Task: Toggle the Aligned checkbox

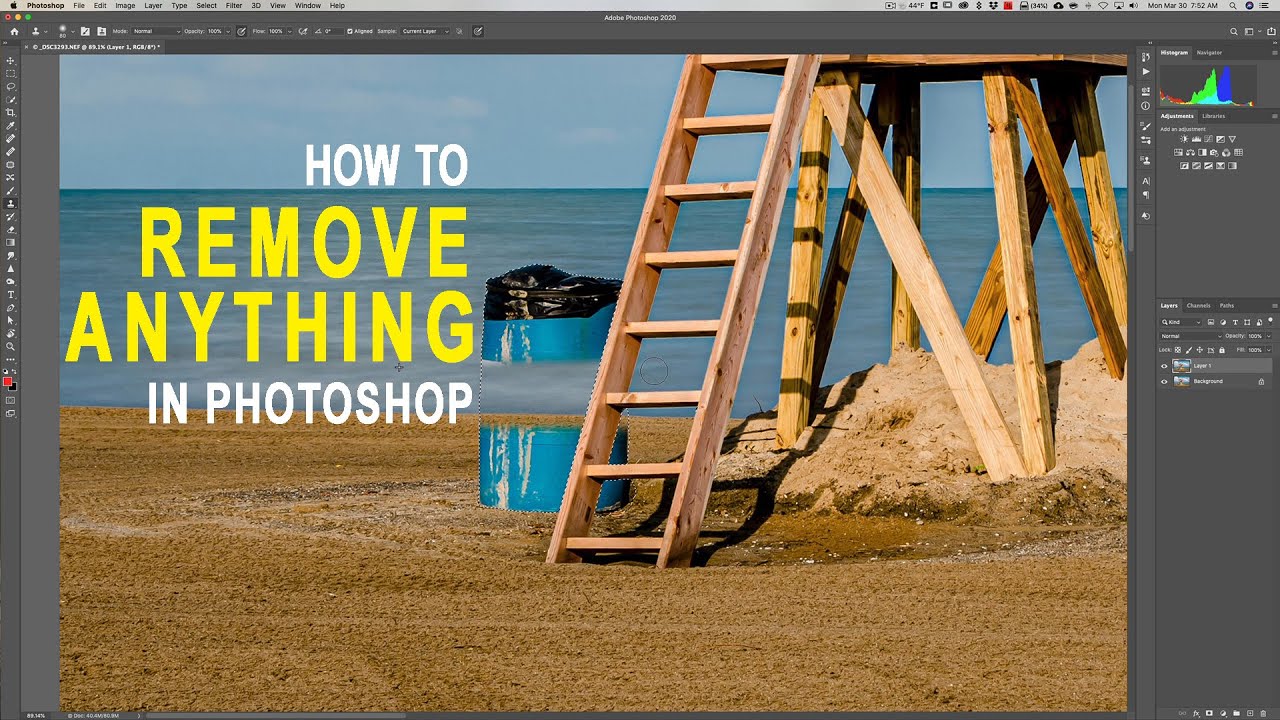Action: pos(350,31)
